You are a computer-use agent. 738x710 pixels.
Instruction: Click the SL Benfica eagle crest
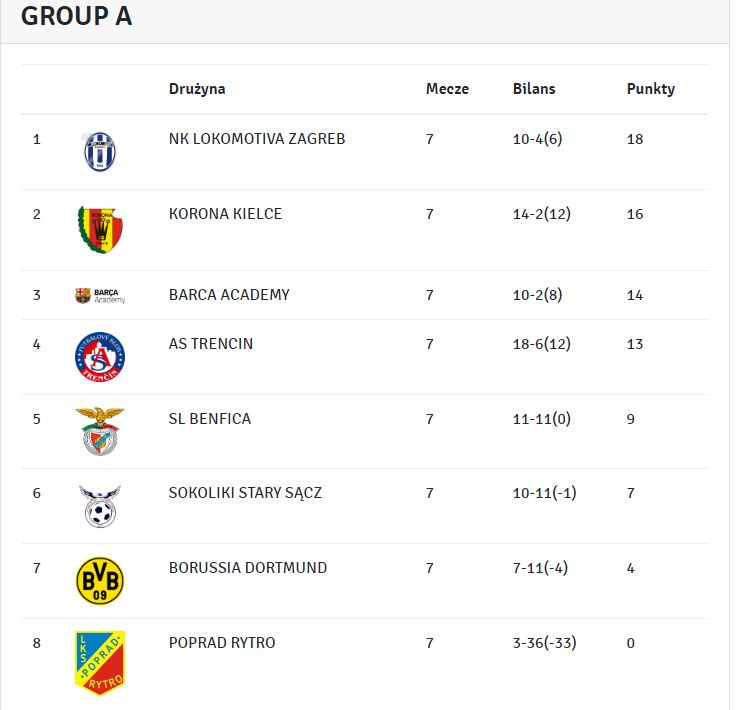point(100,431)
